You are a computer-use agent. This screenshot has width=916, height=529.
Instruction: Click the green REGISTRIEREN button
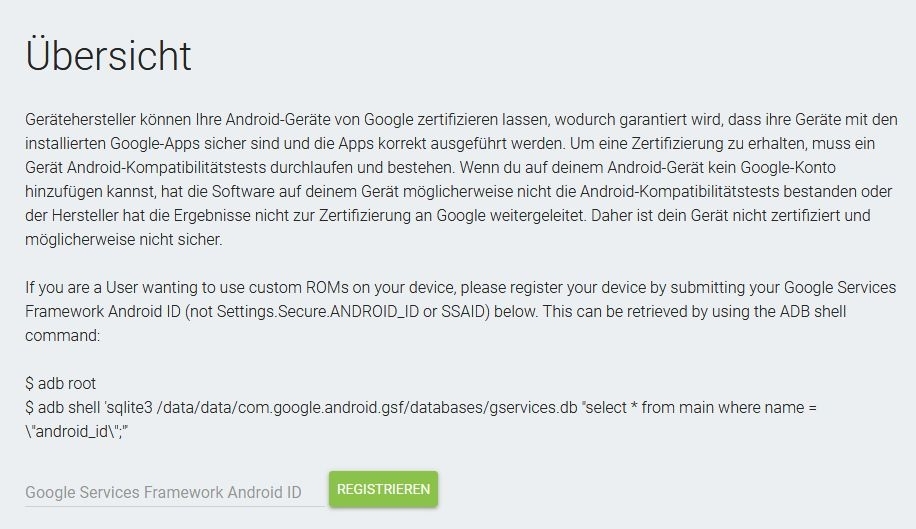(383, 489)
